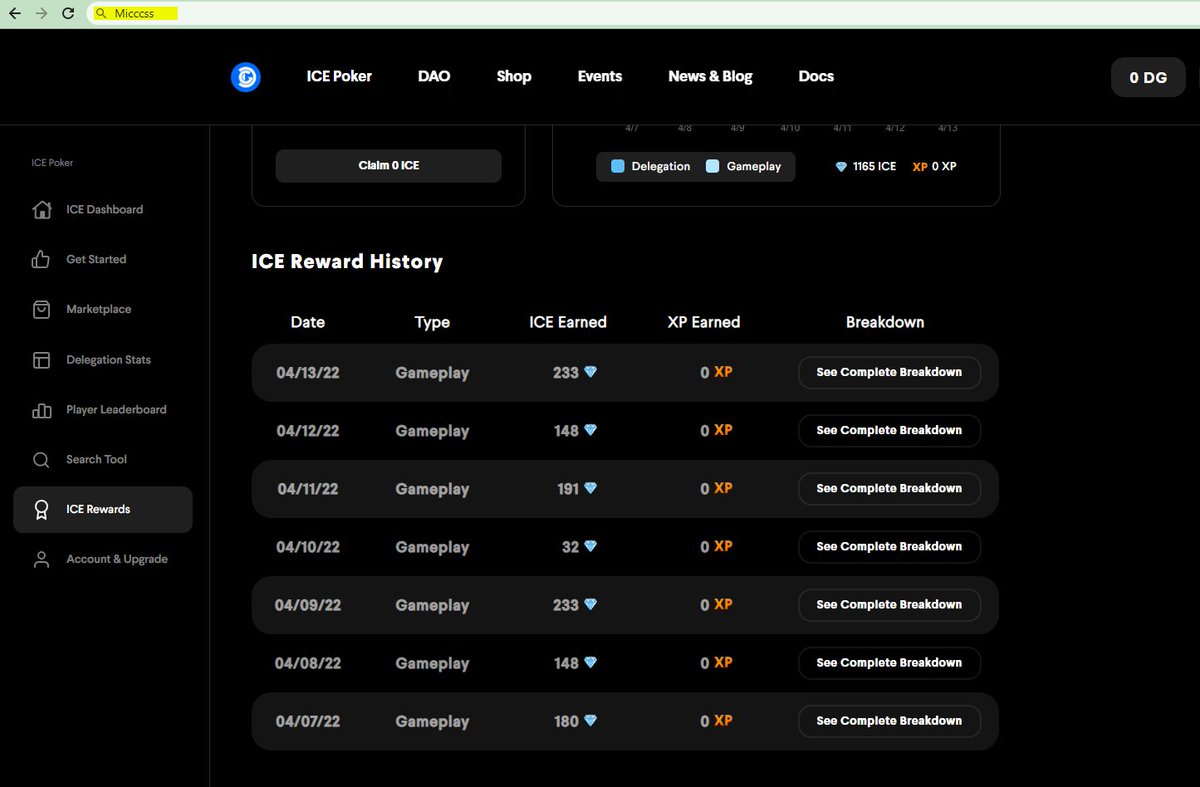This screenshot has height=787, width=1200.
Task: Click the Account & Upgrade person icon
Action: click(41, 559)
